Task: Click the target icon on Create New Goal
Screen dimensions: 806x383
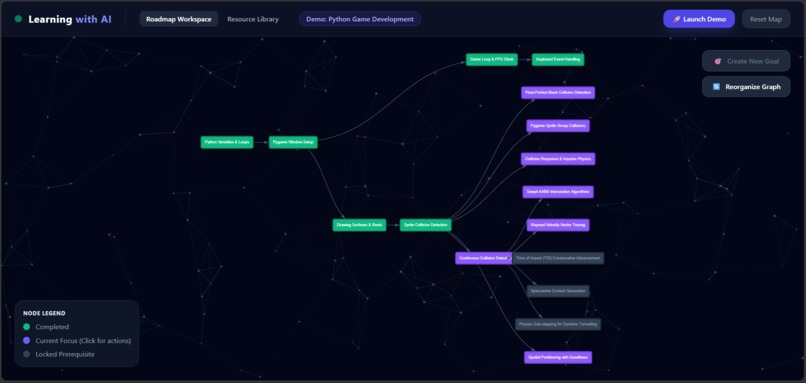Action: [x=718, y=61]
